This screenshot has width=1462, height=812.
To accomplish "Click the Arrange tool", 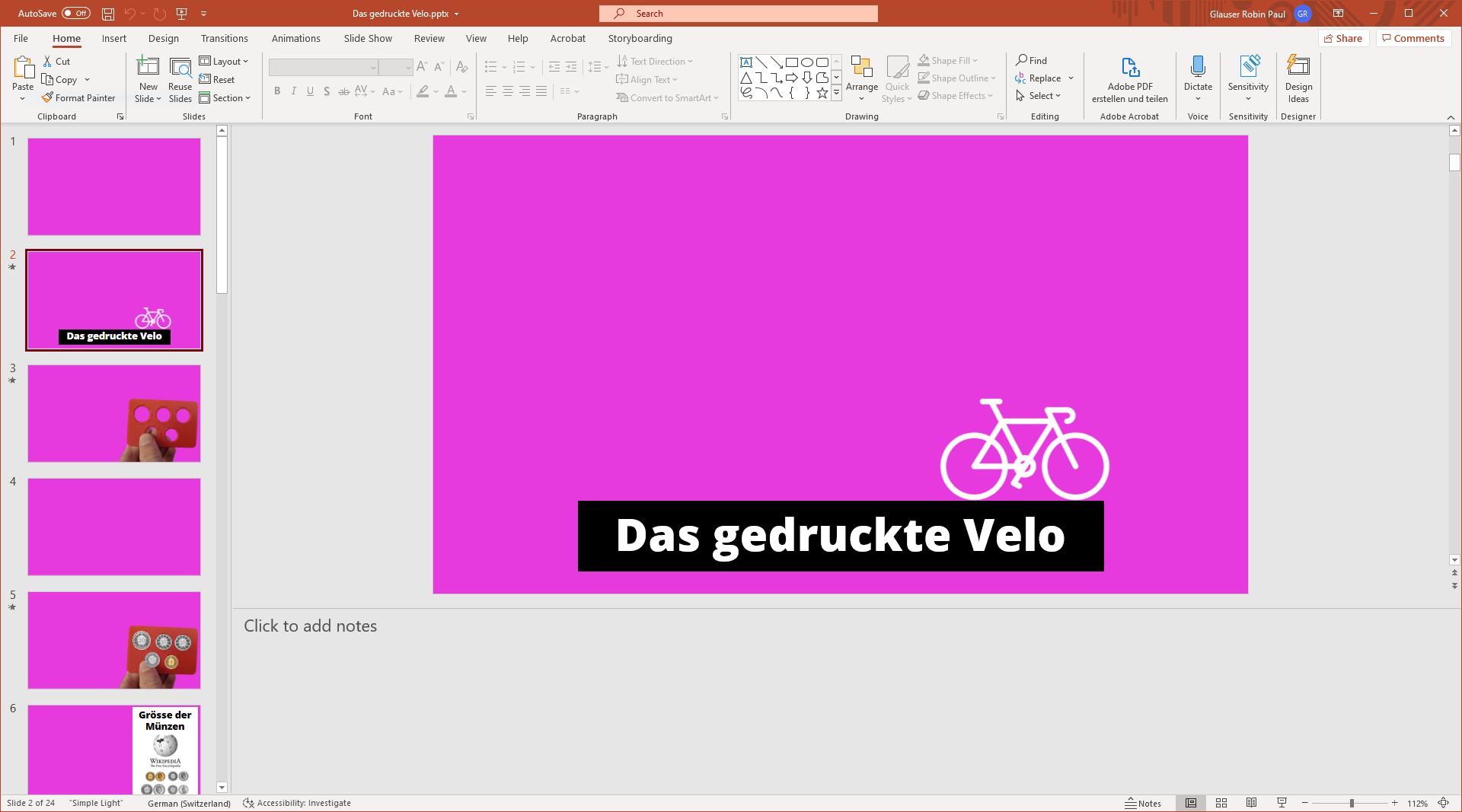I will pos(862,76).
